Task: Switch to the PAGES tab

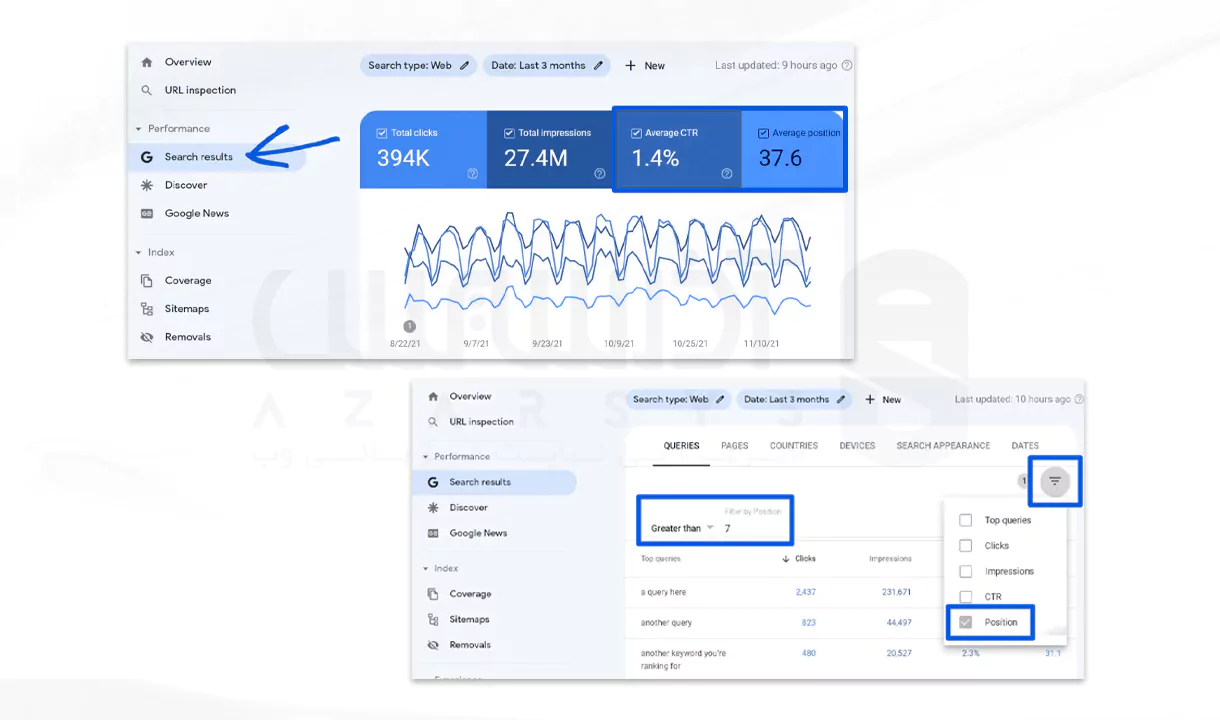Action: (734, 446)
